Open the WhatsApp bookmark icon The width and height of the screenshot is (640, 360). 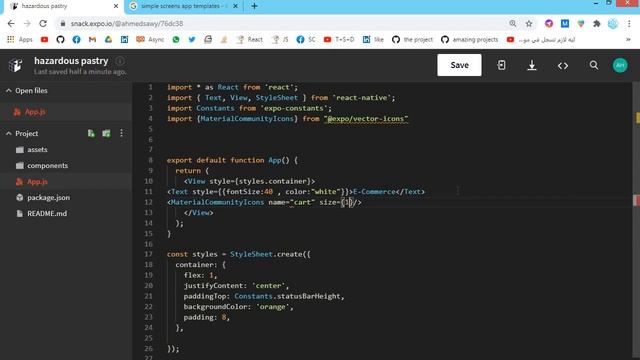click(x=176, y=40)
